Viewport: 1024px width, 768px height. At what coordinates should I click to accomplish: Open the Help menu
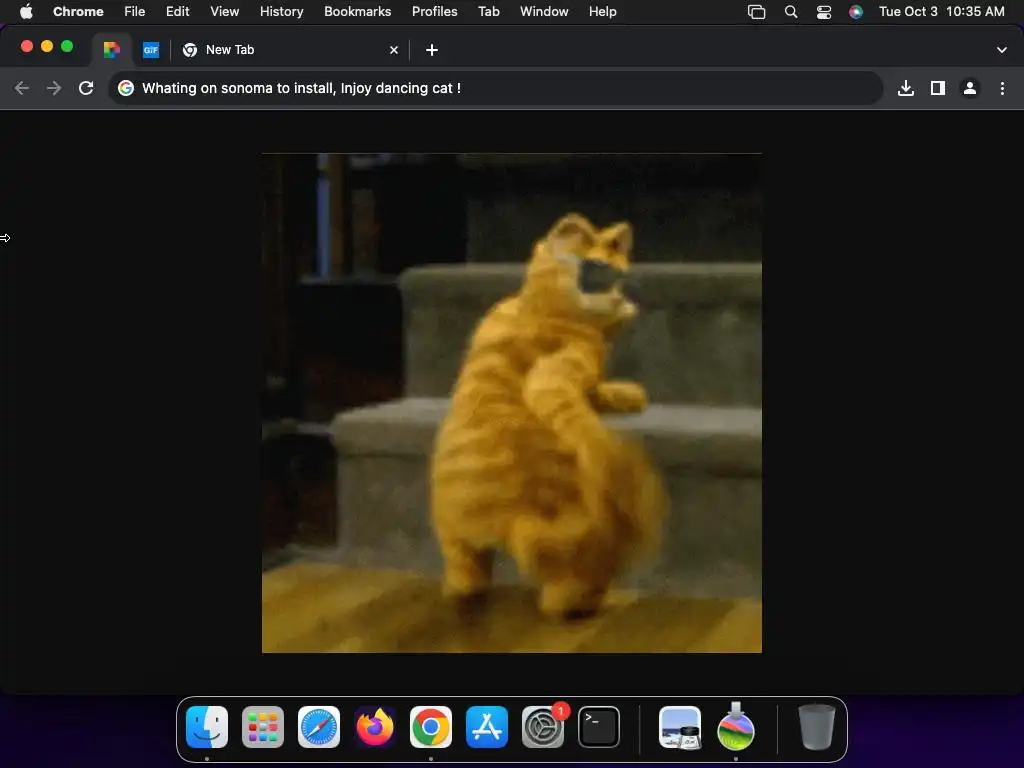tap(602, 11)
